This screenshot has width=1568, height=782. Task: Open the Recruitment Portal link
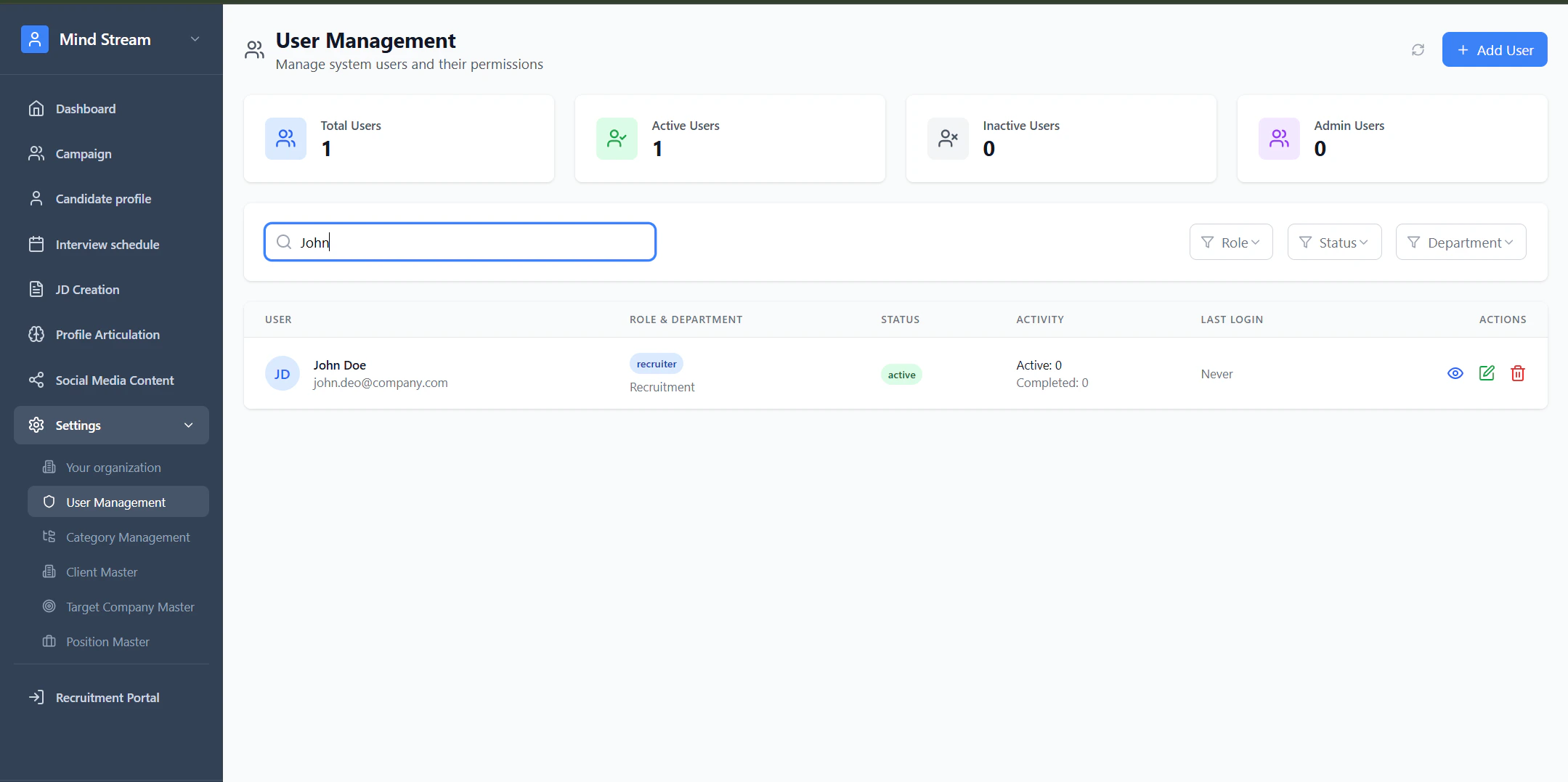(x=111, y=698)
